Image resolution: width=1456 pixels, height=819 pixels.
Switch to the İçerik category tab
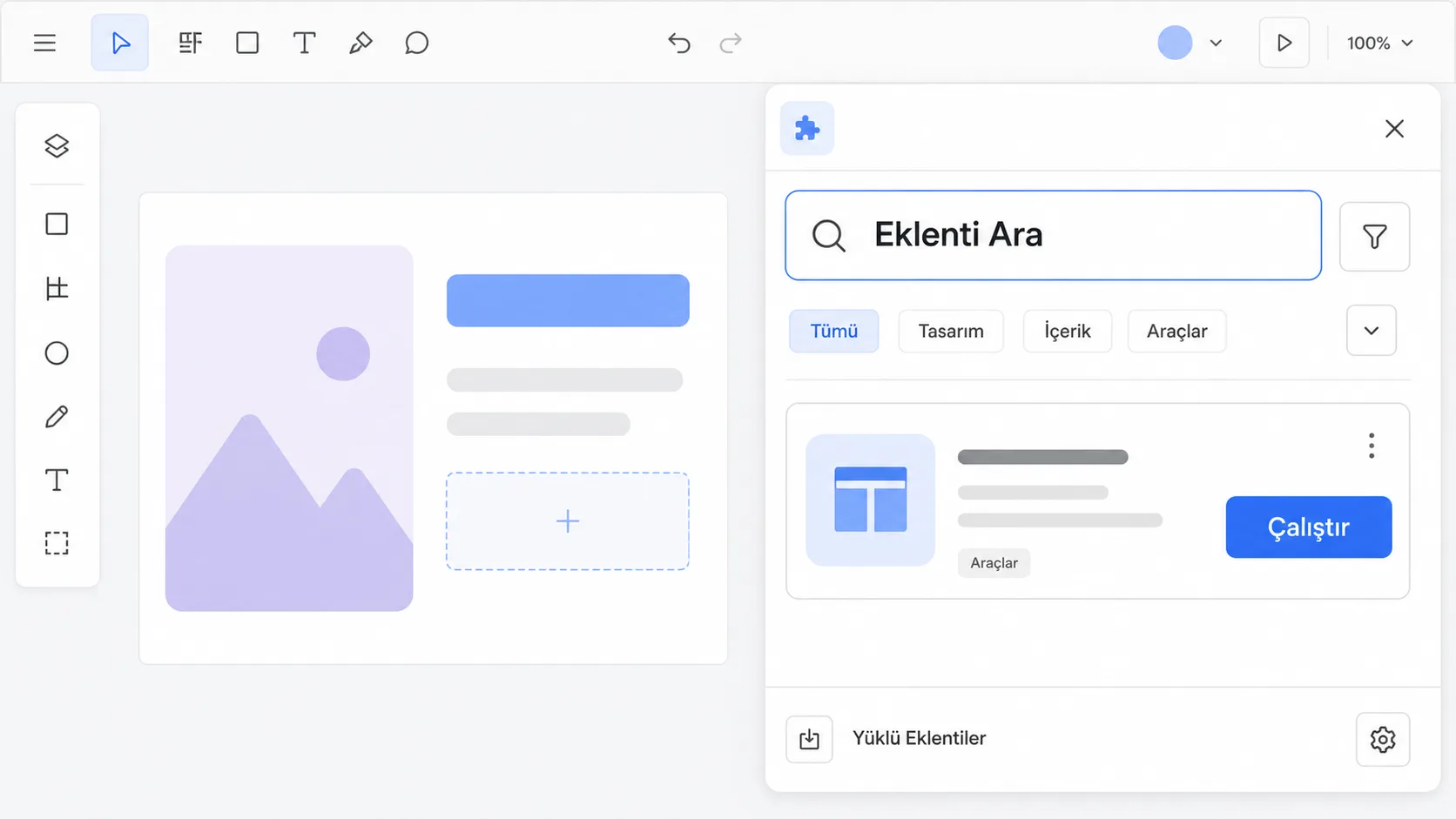point(1068,331)
